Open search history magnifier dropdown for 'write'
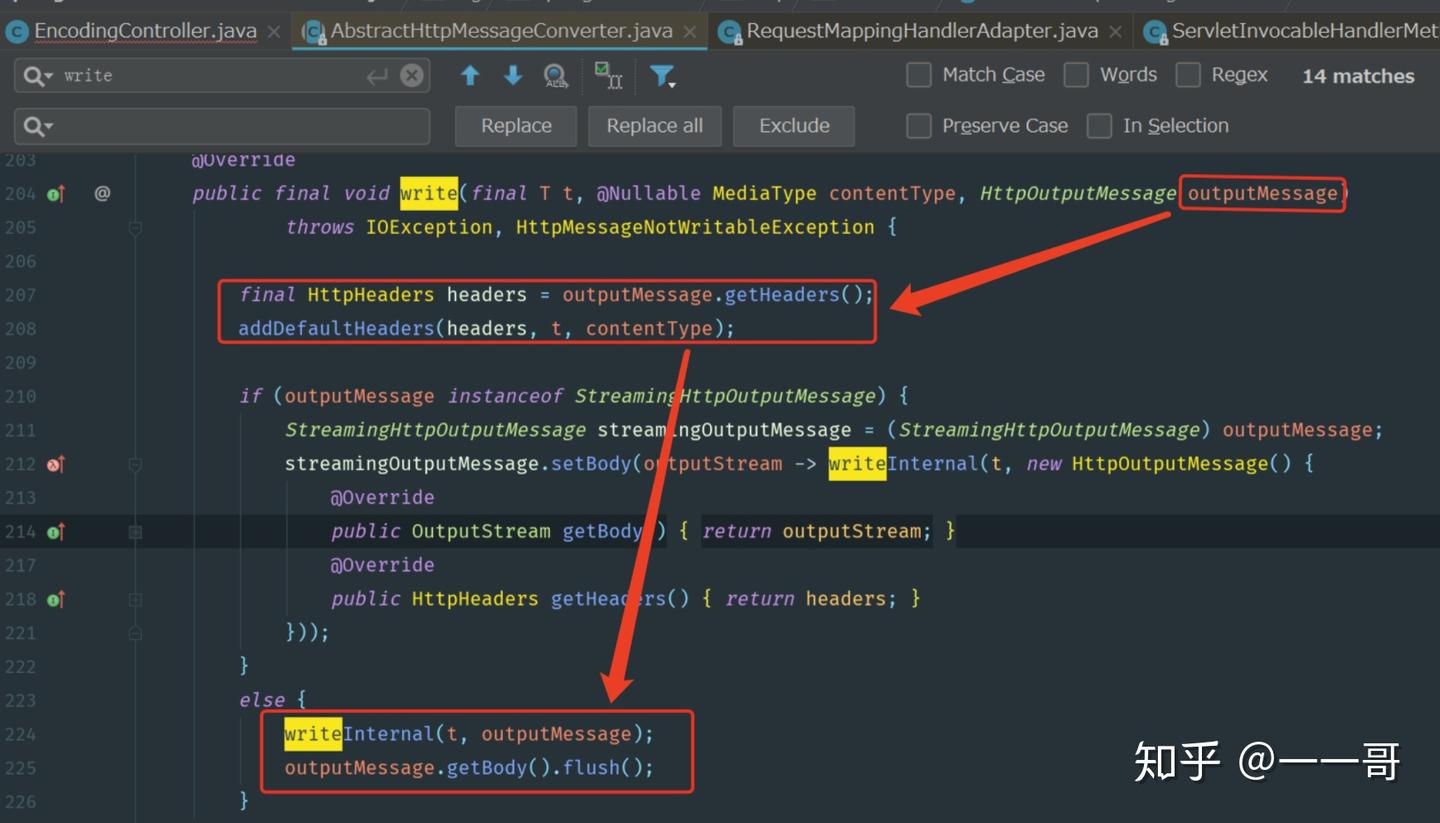 (38, 76)
